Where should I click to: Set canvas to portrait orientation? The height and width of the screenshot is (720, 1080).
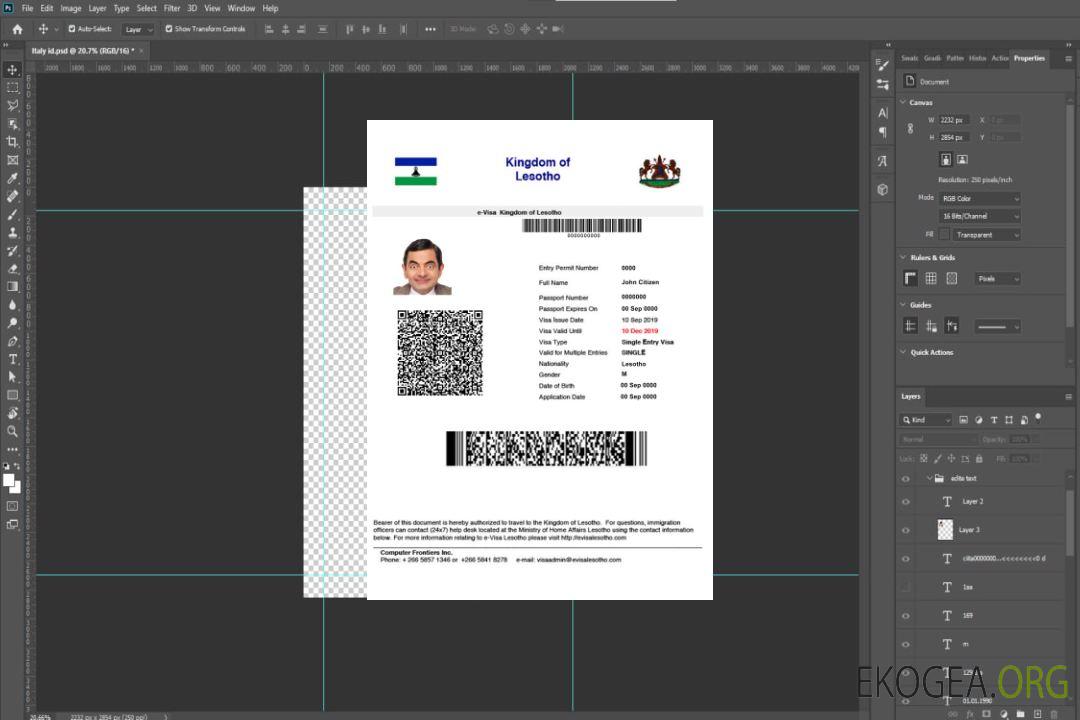coord(946,159)
